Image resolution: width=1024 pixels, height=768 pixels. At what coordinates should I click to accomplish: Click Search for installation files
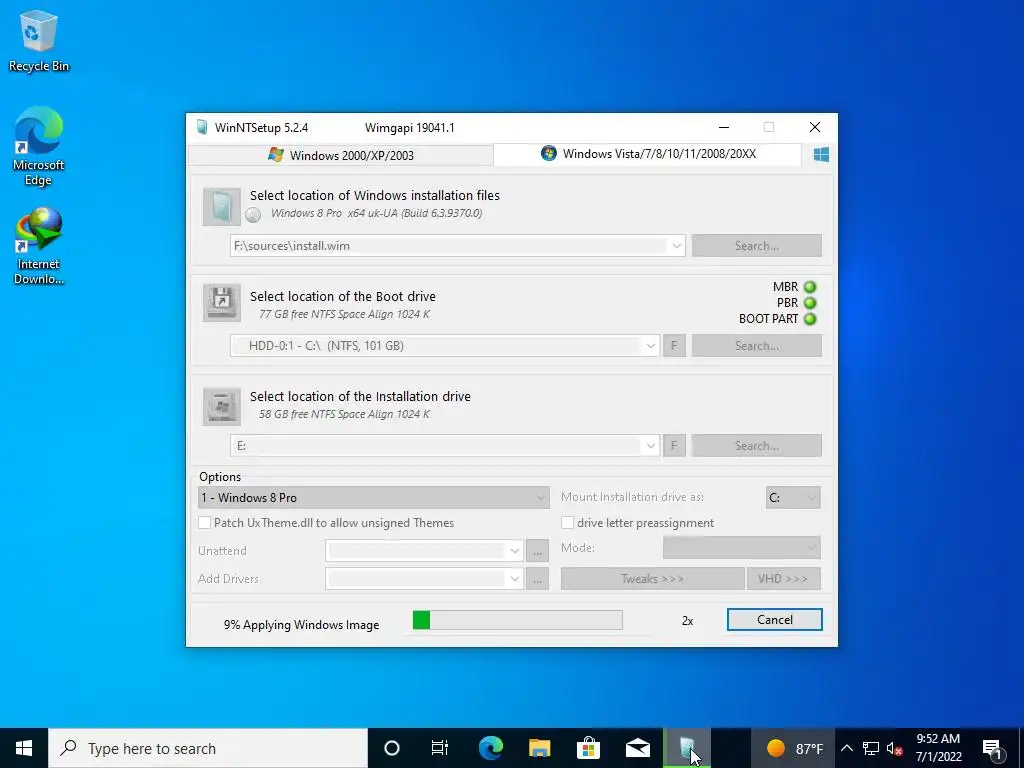pos(756,246)
